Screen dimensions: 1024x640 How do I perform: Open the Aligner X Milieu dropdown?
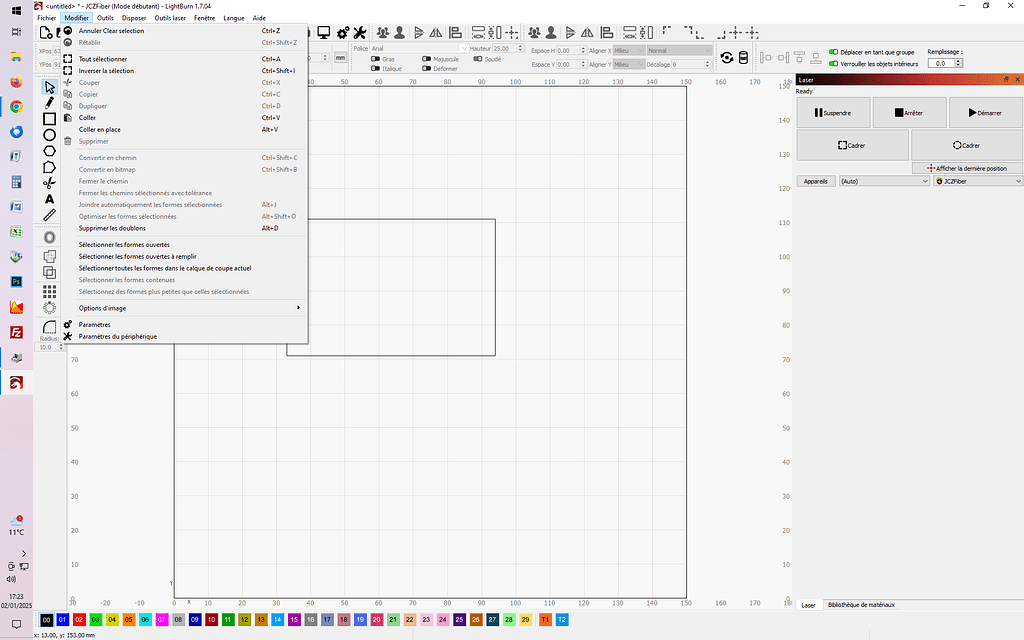629,50
